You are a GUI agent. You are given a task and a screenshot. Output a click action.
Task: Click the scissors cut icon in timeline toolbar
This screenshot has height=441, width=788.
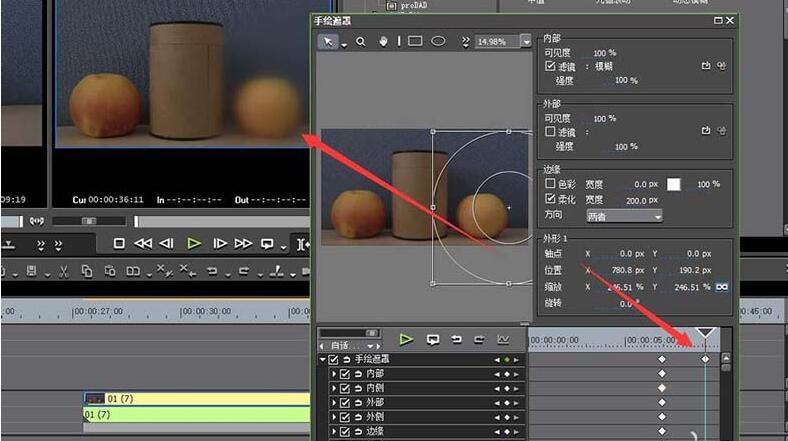coord(62,271)
